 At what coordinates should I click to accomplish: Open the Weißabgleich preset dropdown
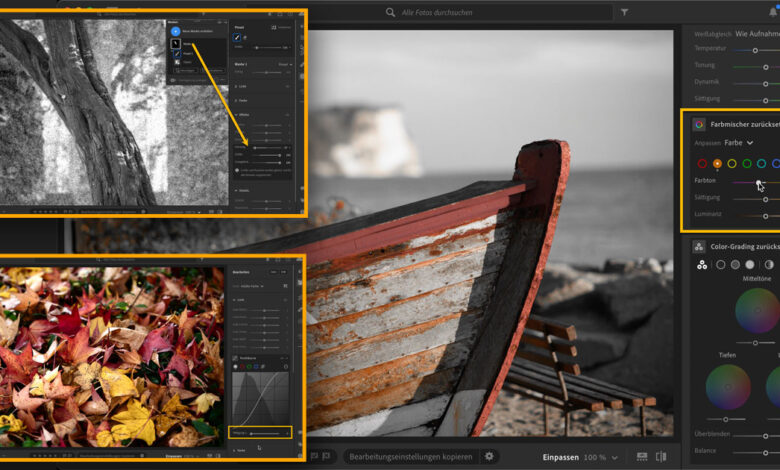757,33
